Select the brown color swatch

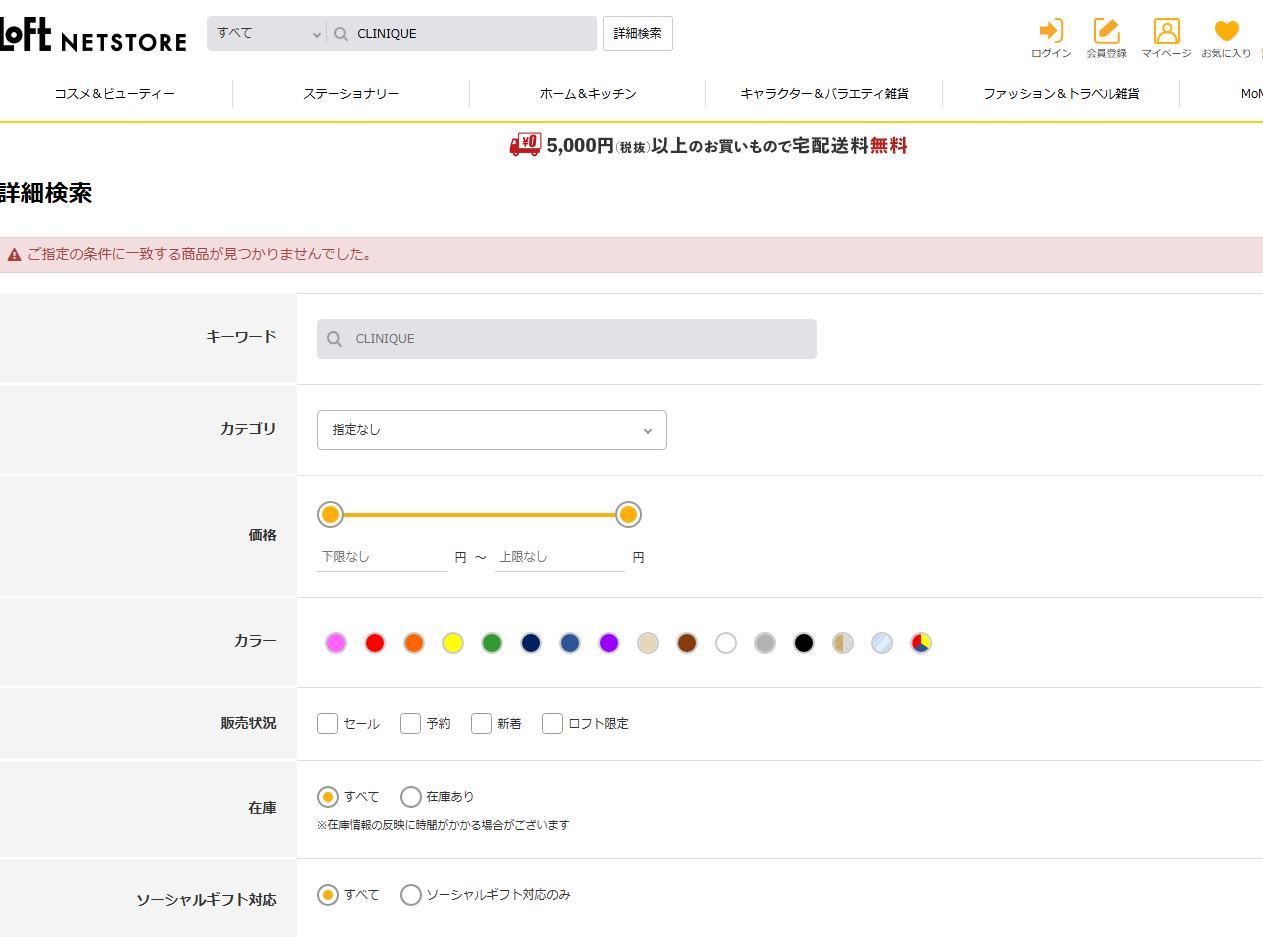click(x=687, y=643)
